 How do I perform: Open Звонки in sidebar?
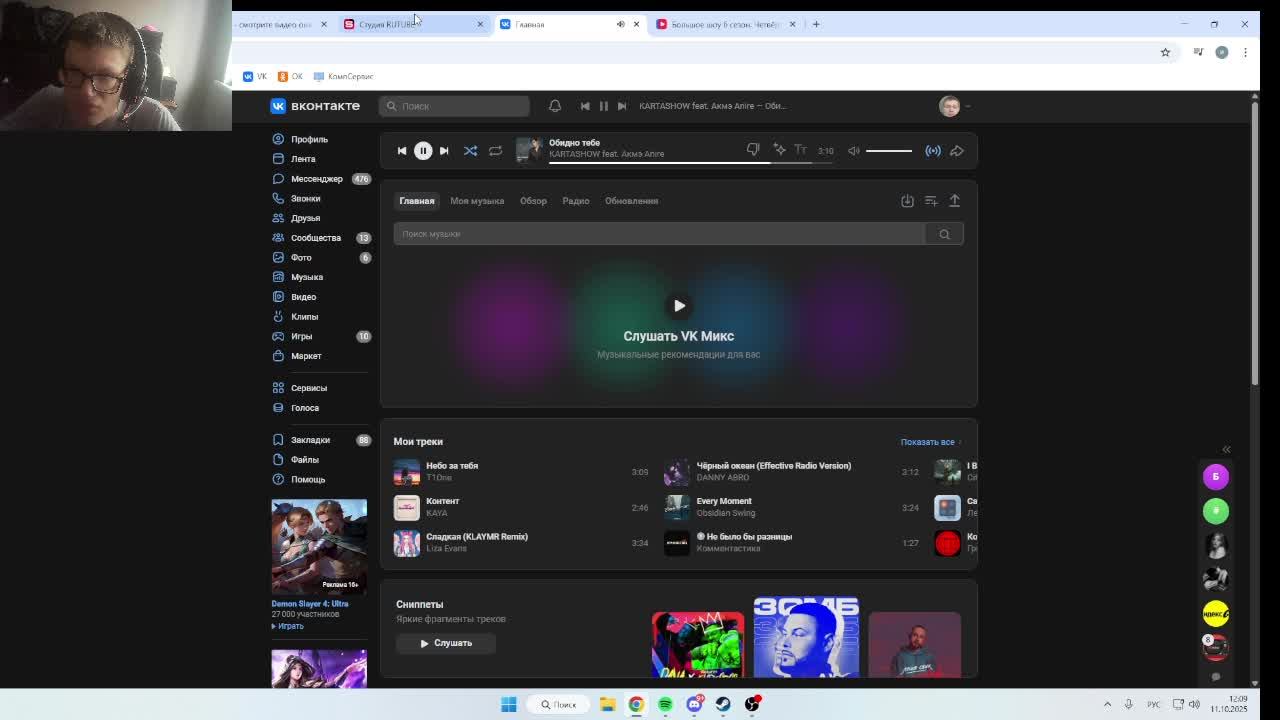[305, 199]
